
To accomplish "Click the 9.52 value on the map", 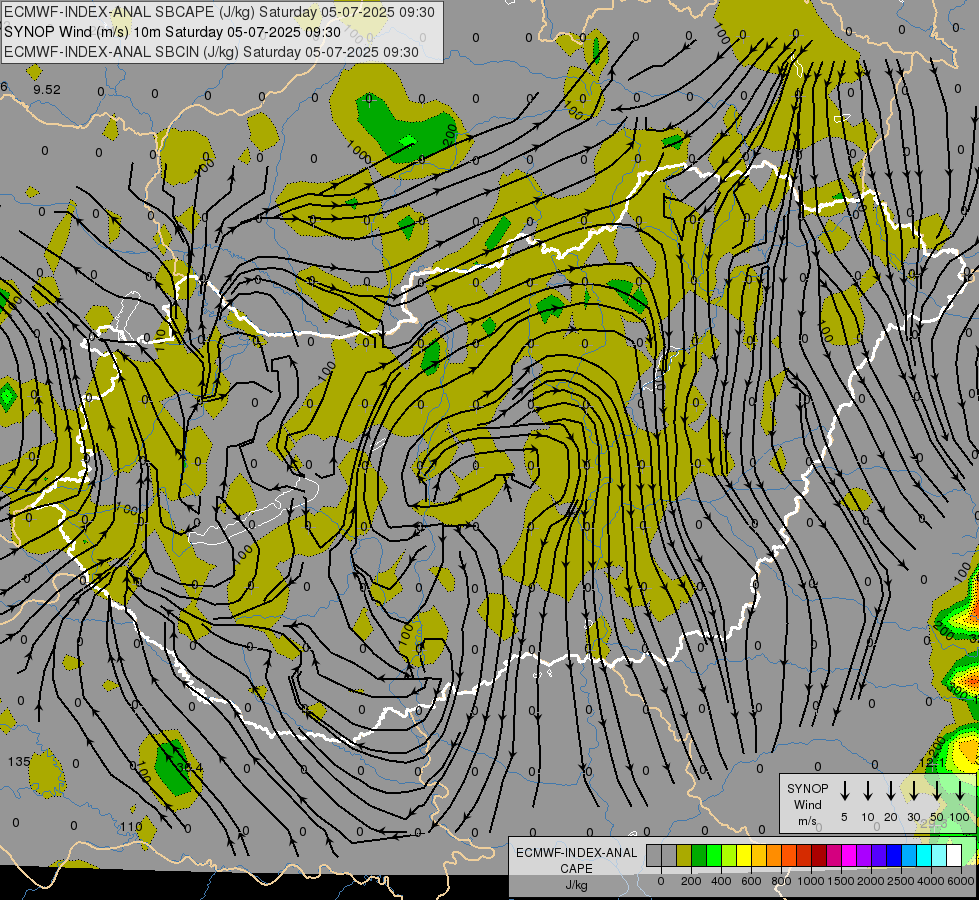I will click(47, 90).
